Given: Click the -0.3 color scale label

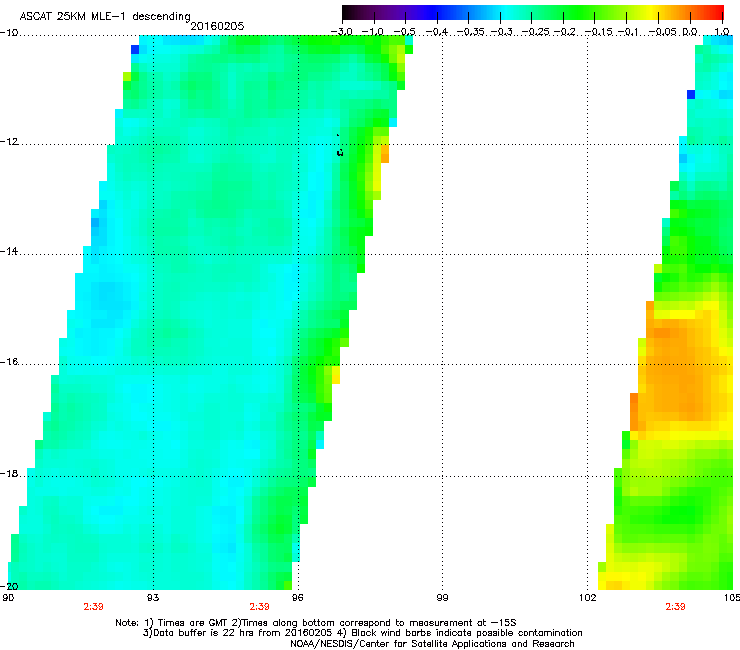Looking at the screenshot, I should 501,32.
